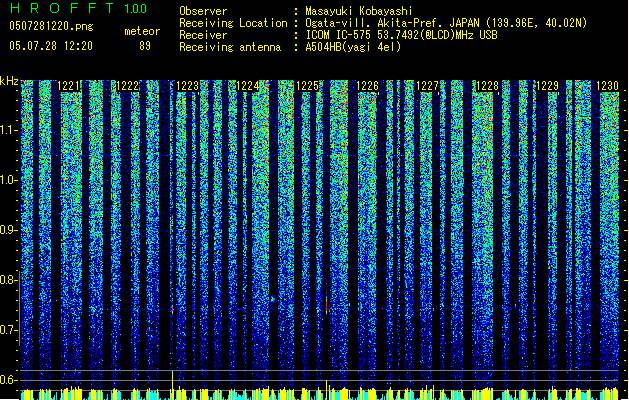Click the 'Receiving antenna' field label
Screen dimensions: 629x400
(230, 47)
